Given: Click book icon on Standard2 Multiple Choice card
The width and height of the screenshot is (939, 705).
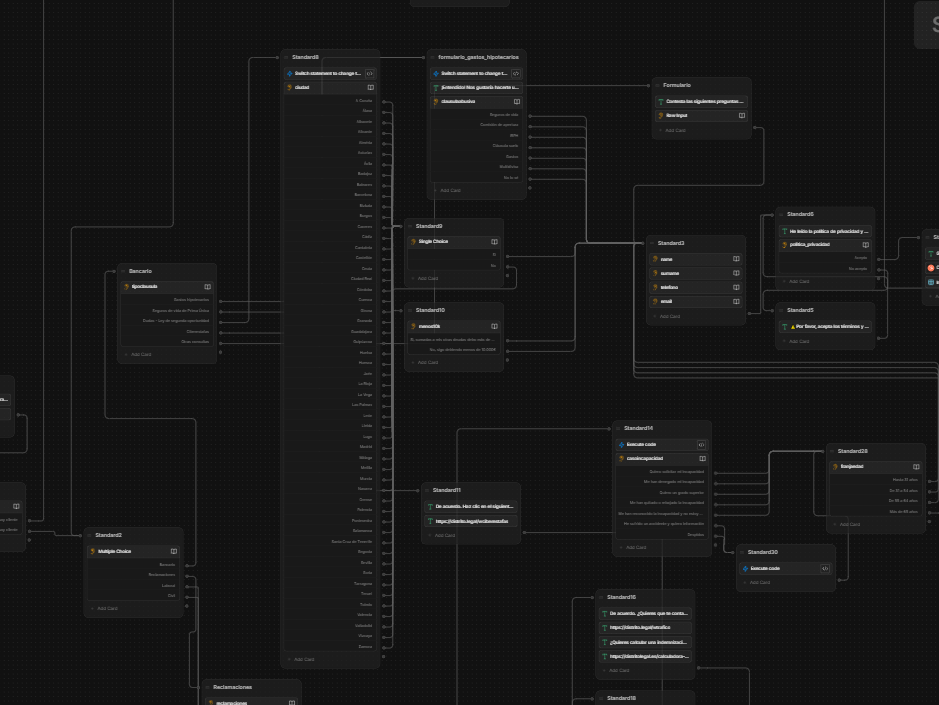Looking at the screenshot, I should click(174, 551).
